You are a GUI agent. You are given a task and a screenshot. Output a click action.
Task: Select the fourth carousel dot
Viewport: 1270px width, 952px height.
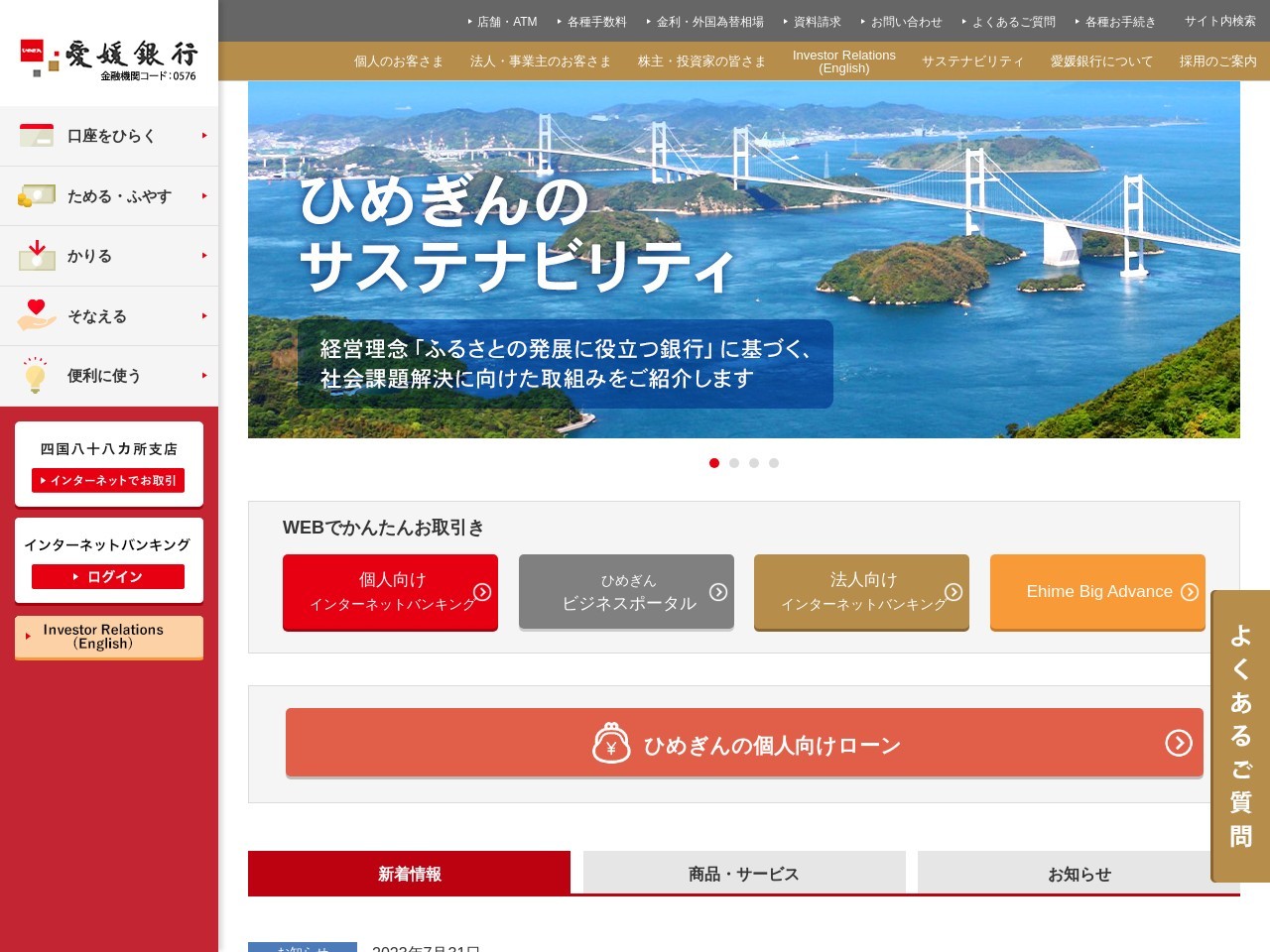point(774,463)
